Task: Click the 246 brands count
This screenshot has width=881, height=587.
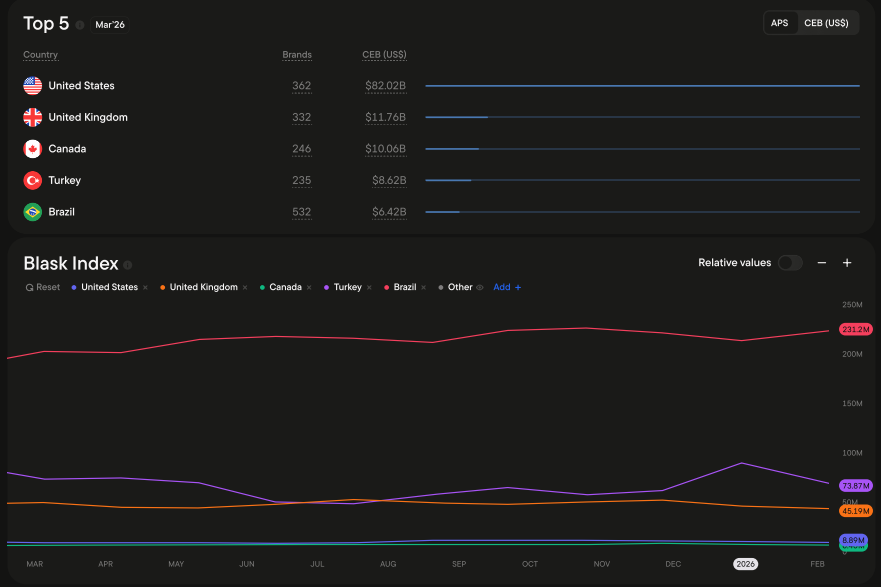Action: [x=302, y=149]
